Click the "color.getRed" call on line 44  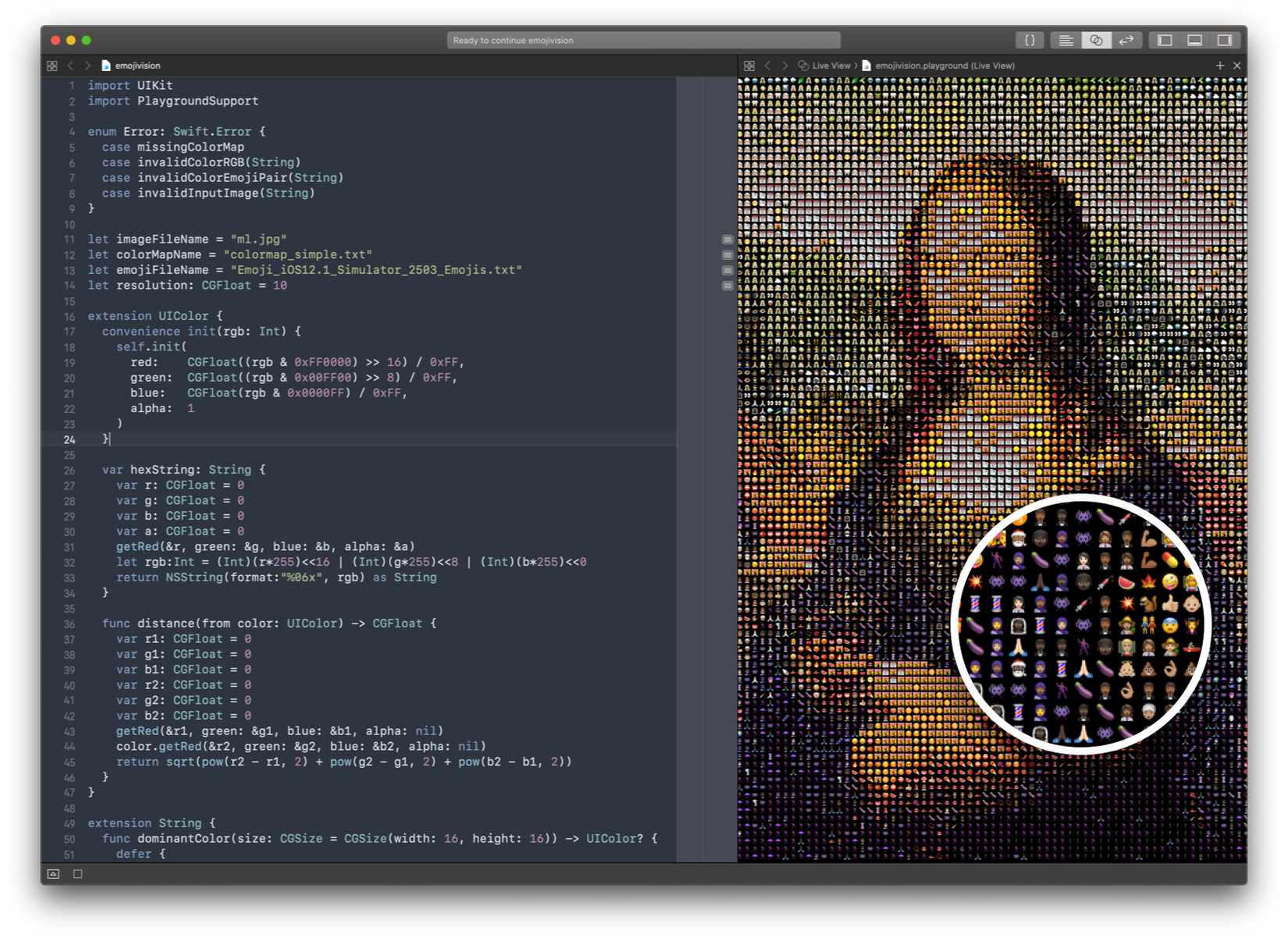(301, 747)
